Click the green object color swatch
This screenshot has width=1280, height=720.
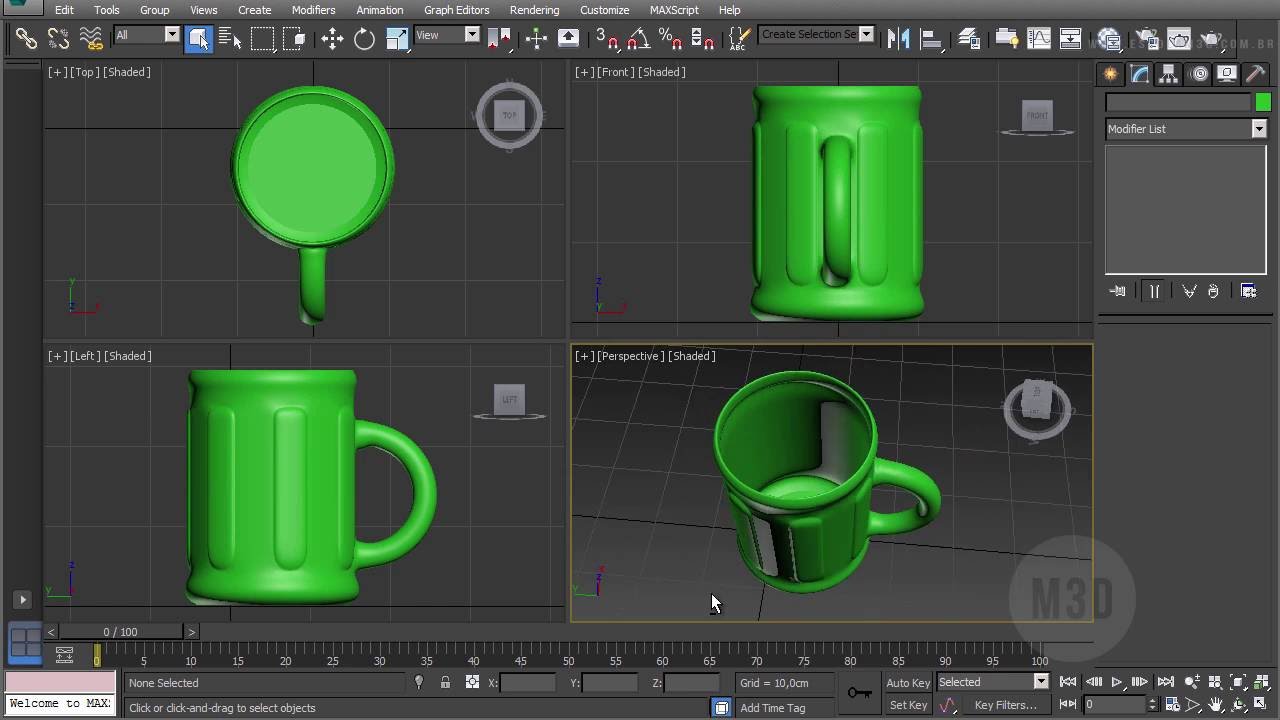(1263, 102)
